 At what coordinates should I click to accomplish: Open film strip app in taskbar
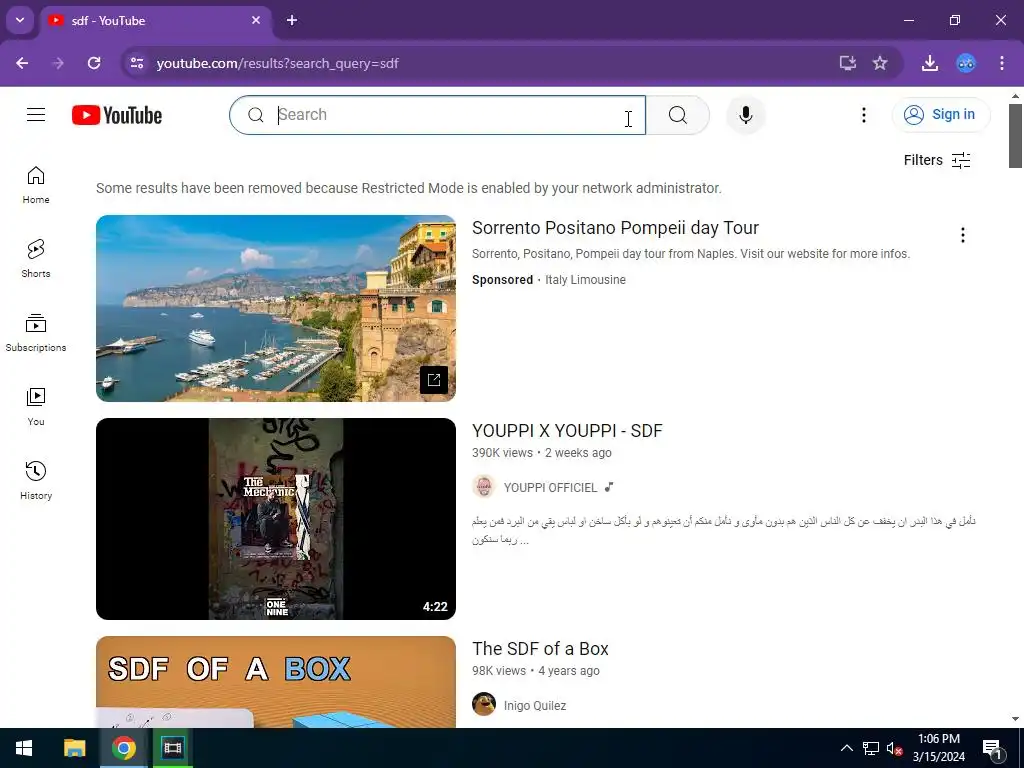(x=172, y=748)
